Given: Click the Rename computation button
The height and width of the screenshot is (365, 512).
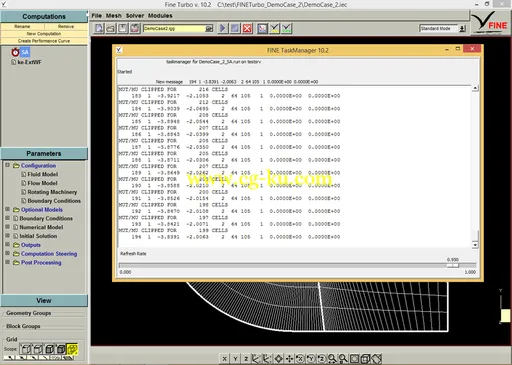Looking at the screenshot, I should (x=22, y=26).
